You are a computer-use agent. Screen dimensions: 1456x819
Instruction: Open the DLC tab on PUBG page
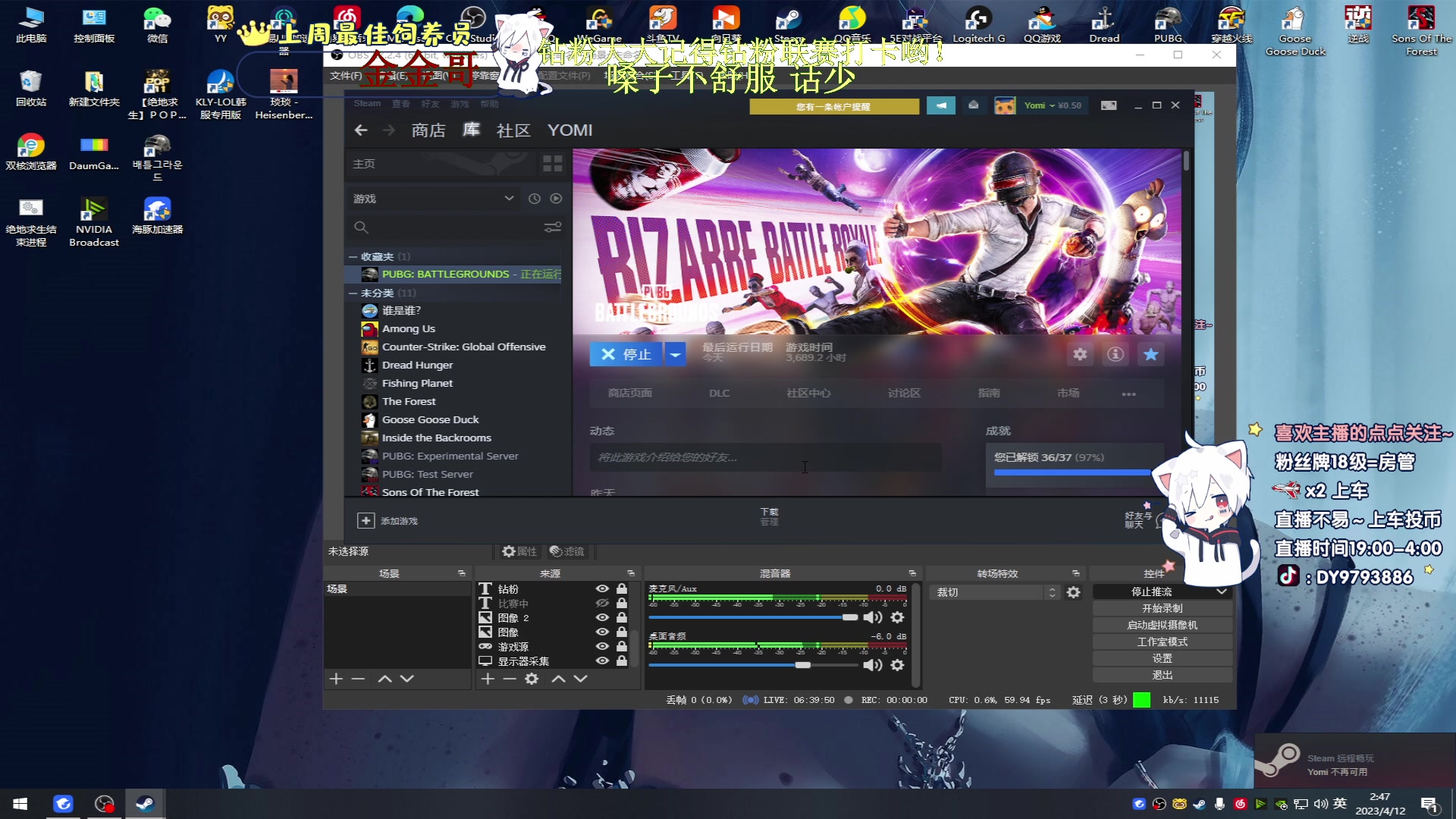pyautogui.click(x=719, y=393)
